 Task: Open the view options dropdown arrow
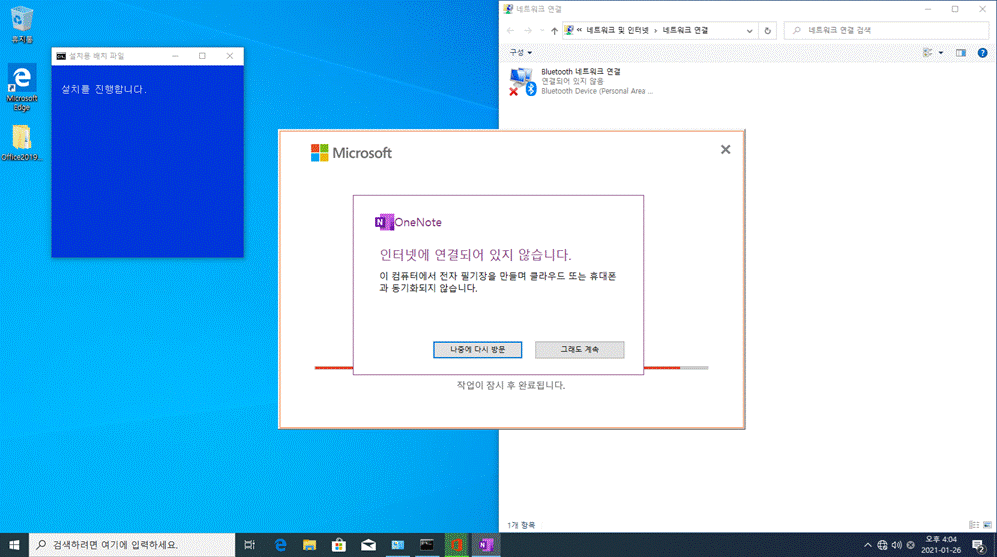(941, 53)
